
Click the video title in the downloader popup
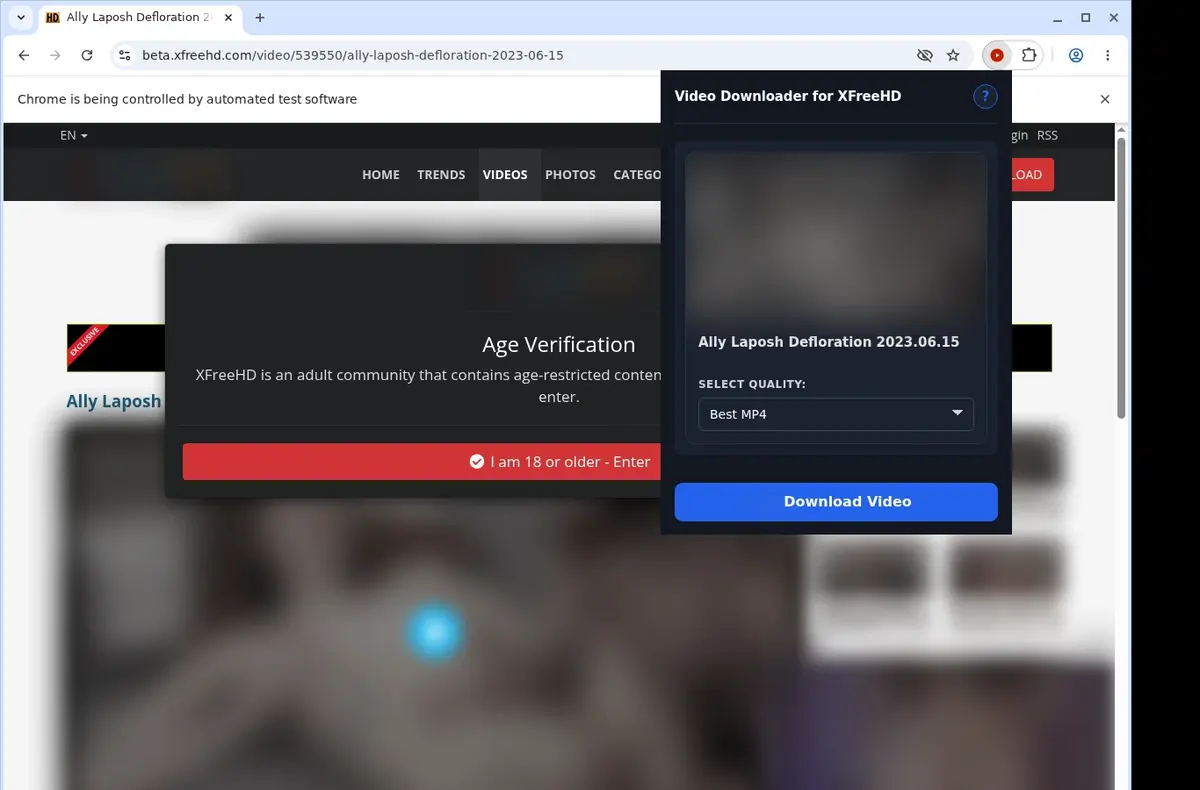[829, 342]
